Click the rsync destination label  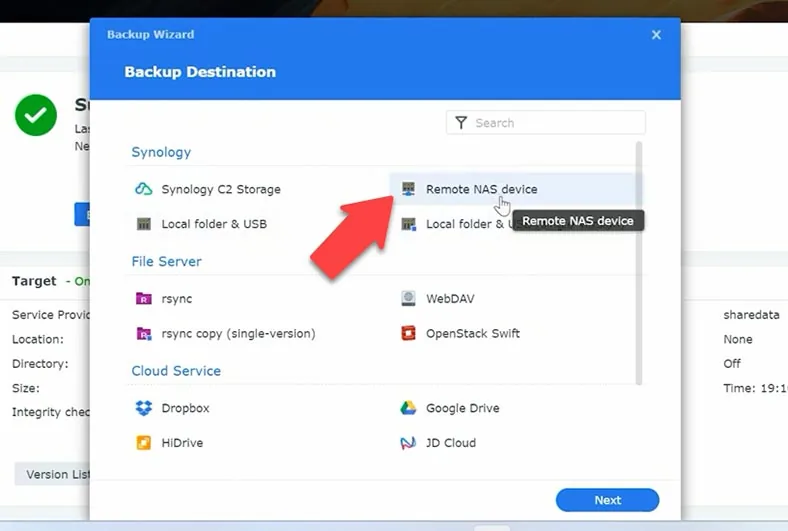coord(176,299)
